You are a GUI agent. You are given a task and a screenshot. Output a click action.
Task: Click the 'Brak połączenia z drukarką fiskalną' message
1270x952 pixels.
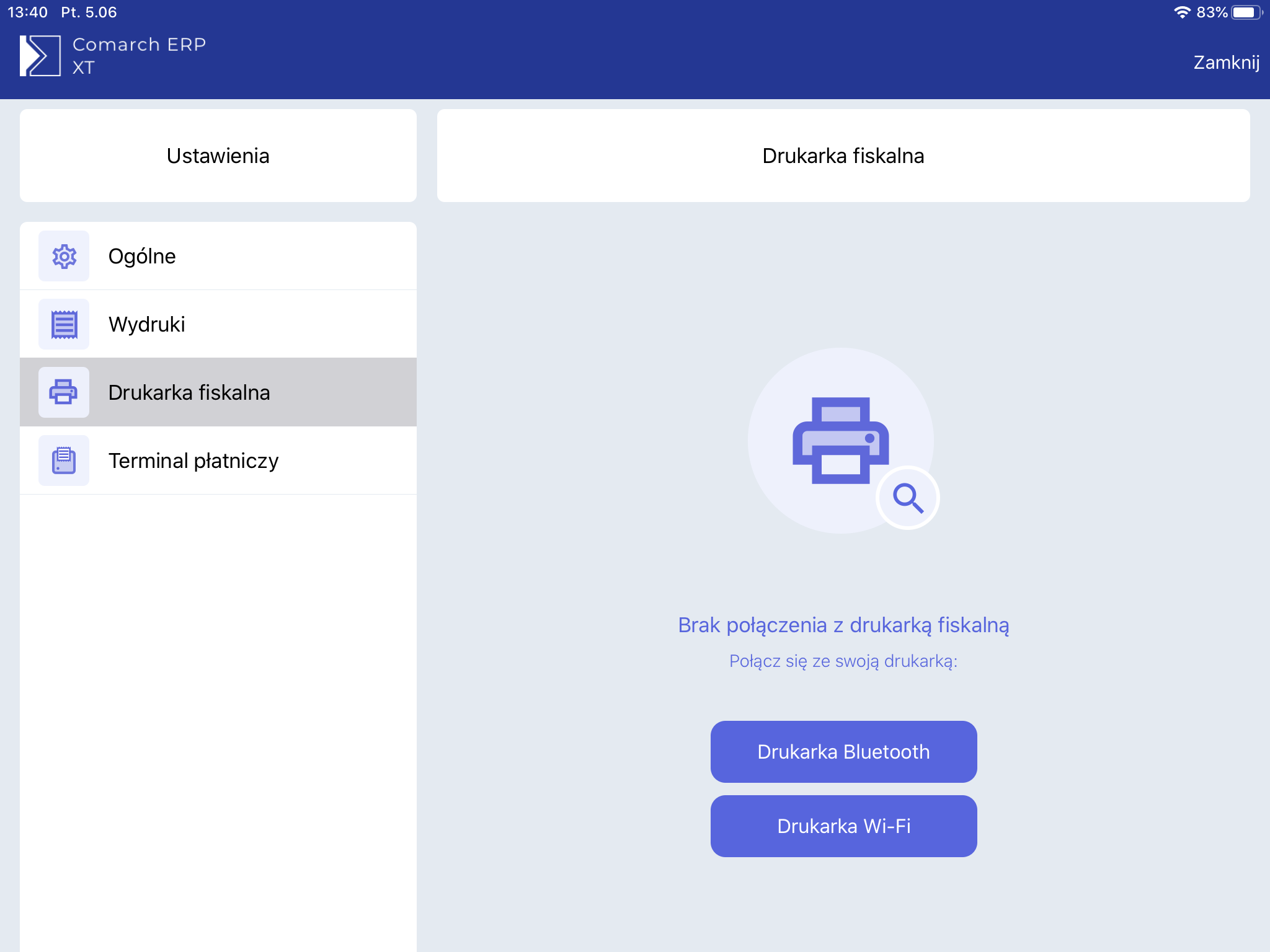[843, 625]
